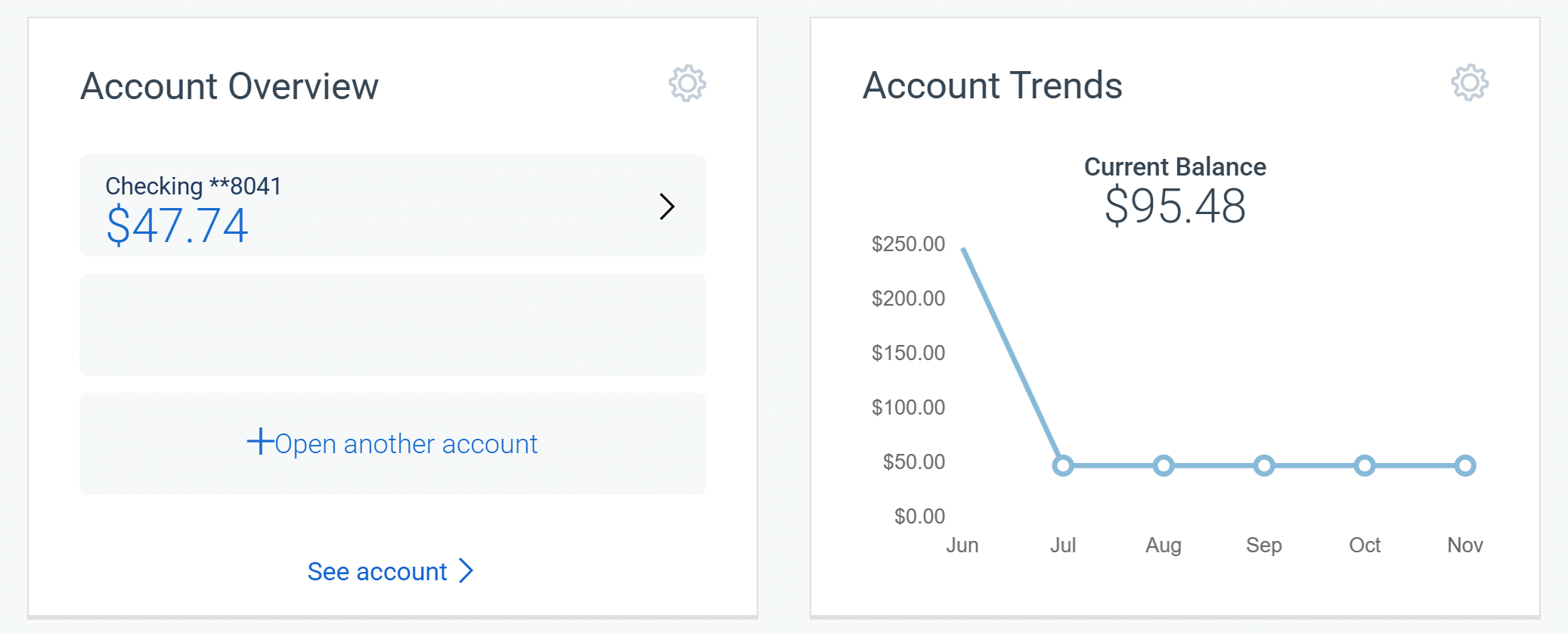Viewport: 1568px width, 634px height.
Task: Select the July data point on the trend line
Action: pos(1063,466)
